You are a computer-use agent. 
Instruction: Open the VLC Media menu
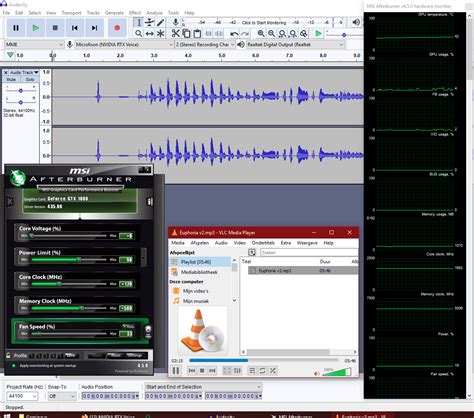[x=178, y=243]
